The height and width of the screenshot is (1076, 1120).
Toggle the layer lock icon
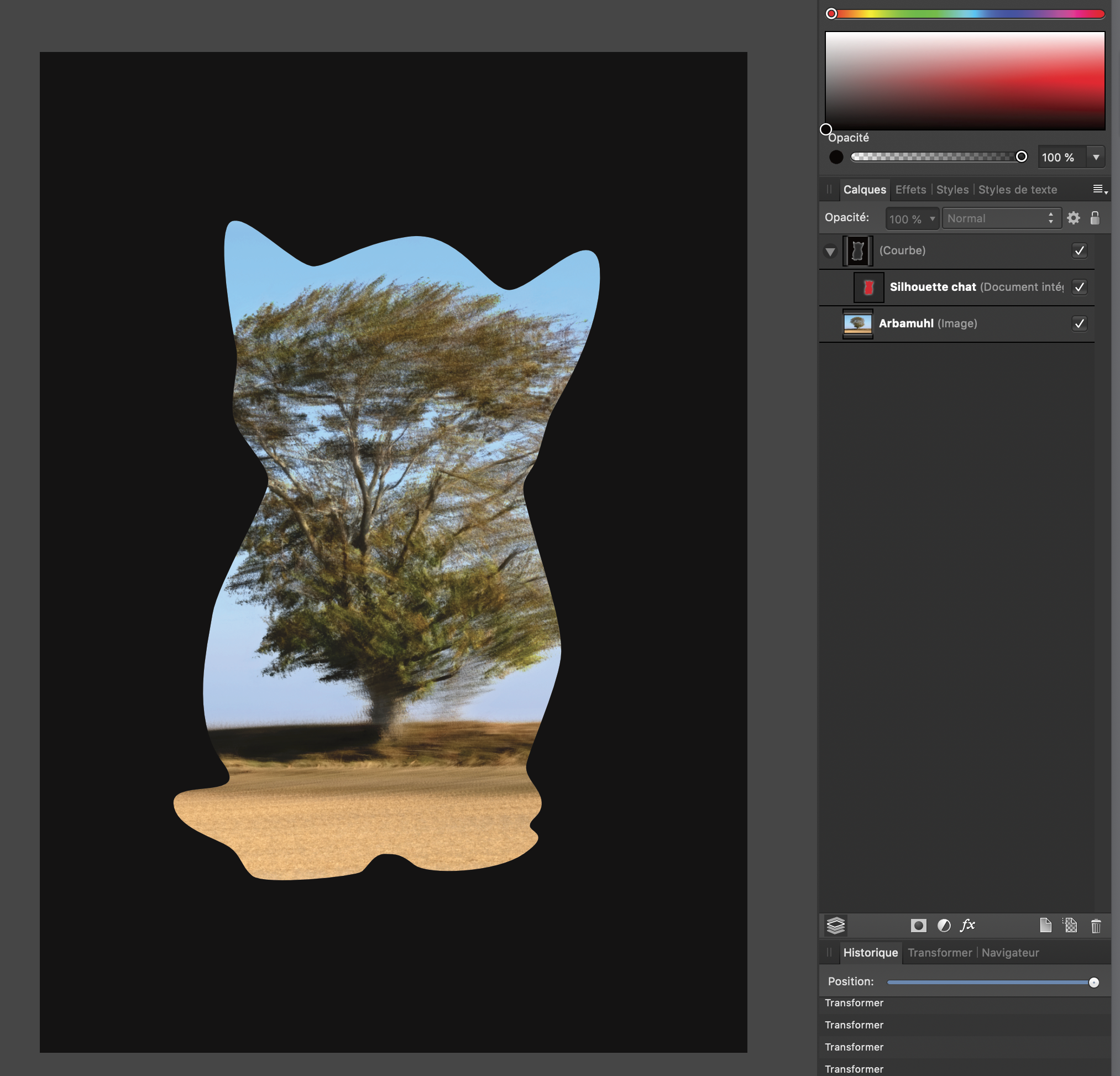(1094, 218)
